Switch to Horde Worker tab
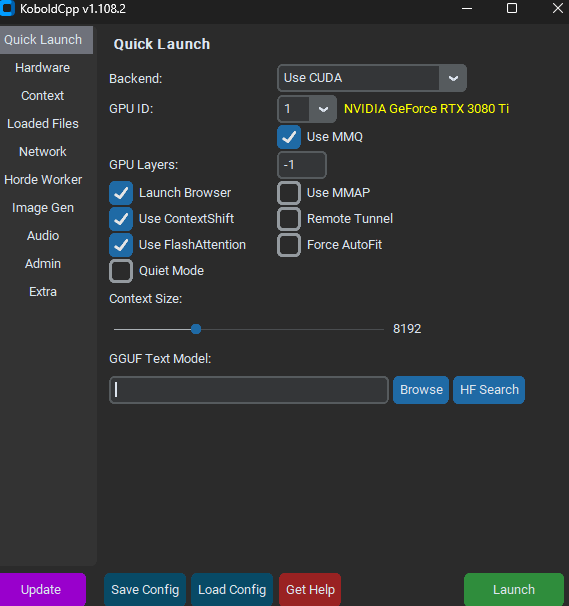The width and height of the screenshot is (569, 606). [43, 180]
